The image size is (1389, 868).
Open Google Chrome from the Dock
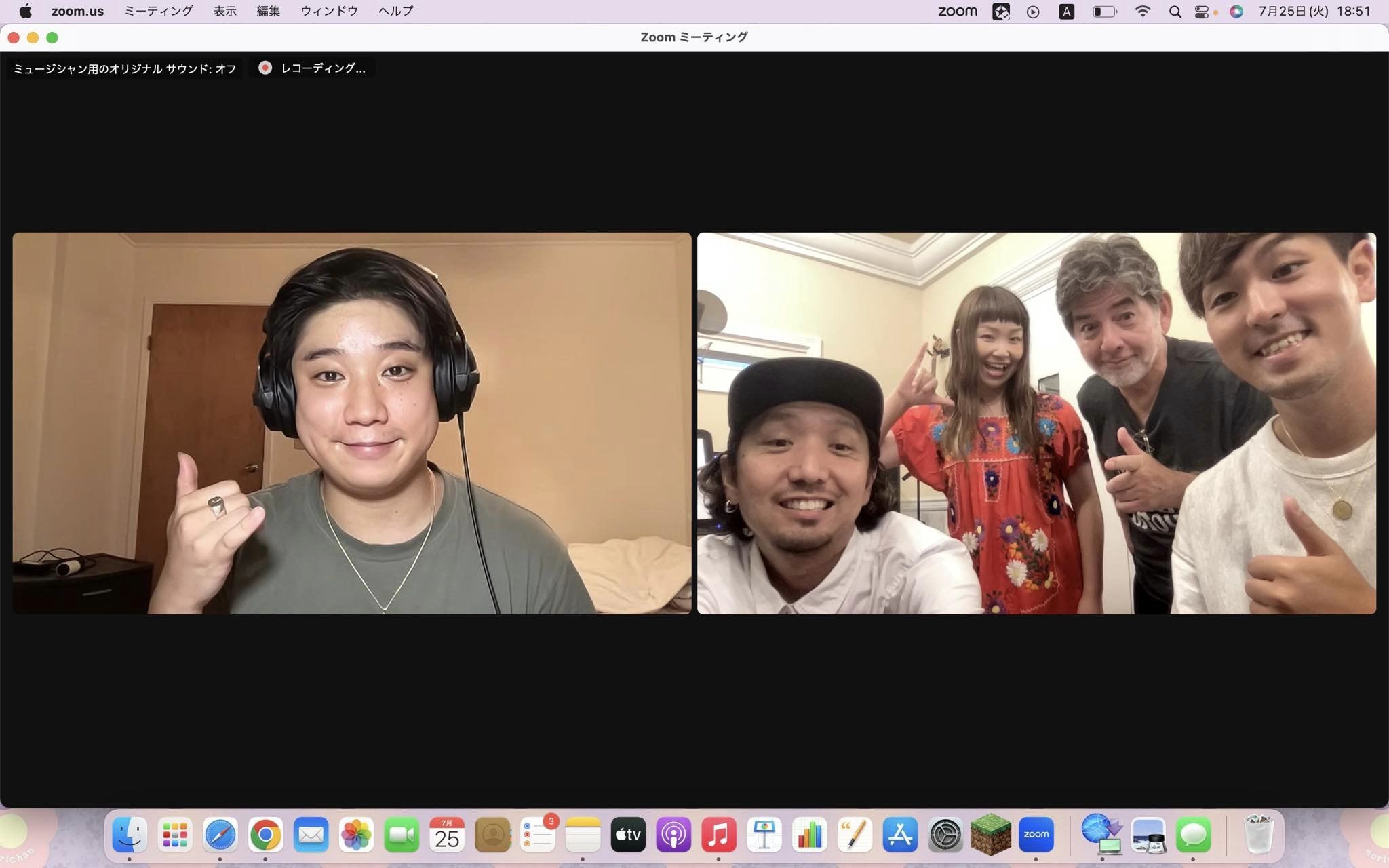click(265, 835)
